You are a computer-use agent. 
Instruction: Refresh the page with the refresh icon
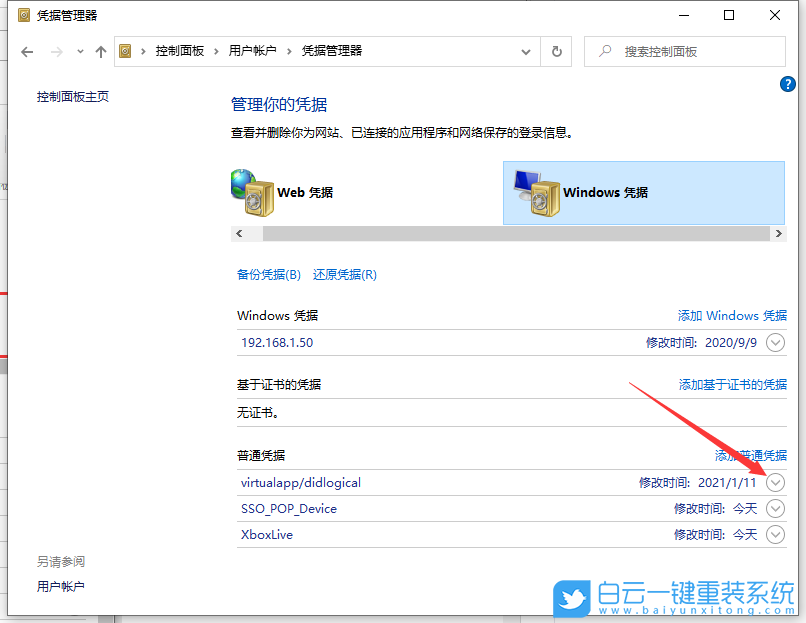coord(556,51)
